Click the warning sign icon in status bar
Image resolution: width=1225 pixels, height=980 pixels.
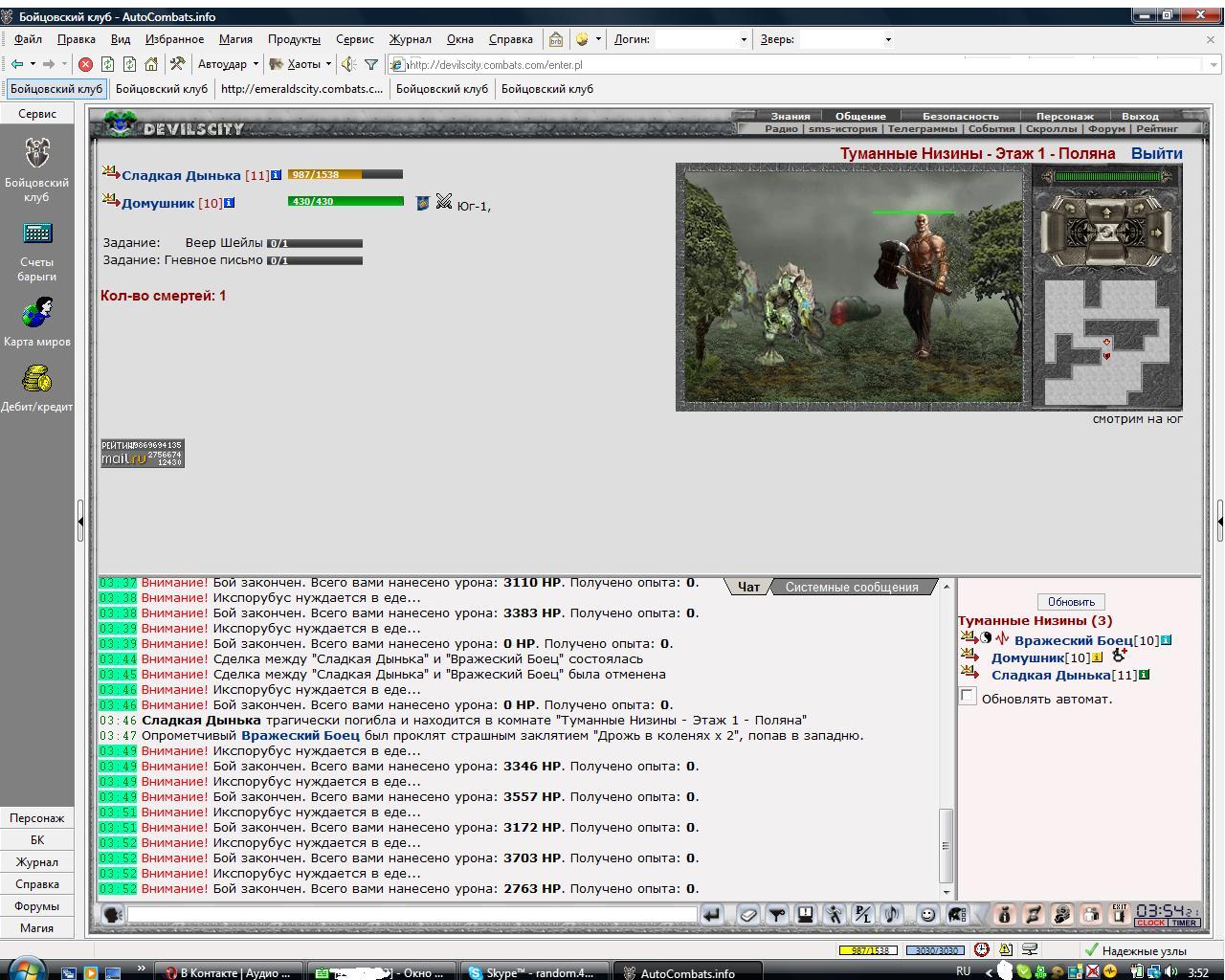[x=1006, y=949]
